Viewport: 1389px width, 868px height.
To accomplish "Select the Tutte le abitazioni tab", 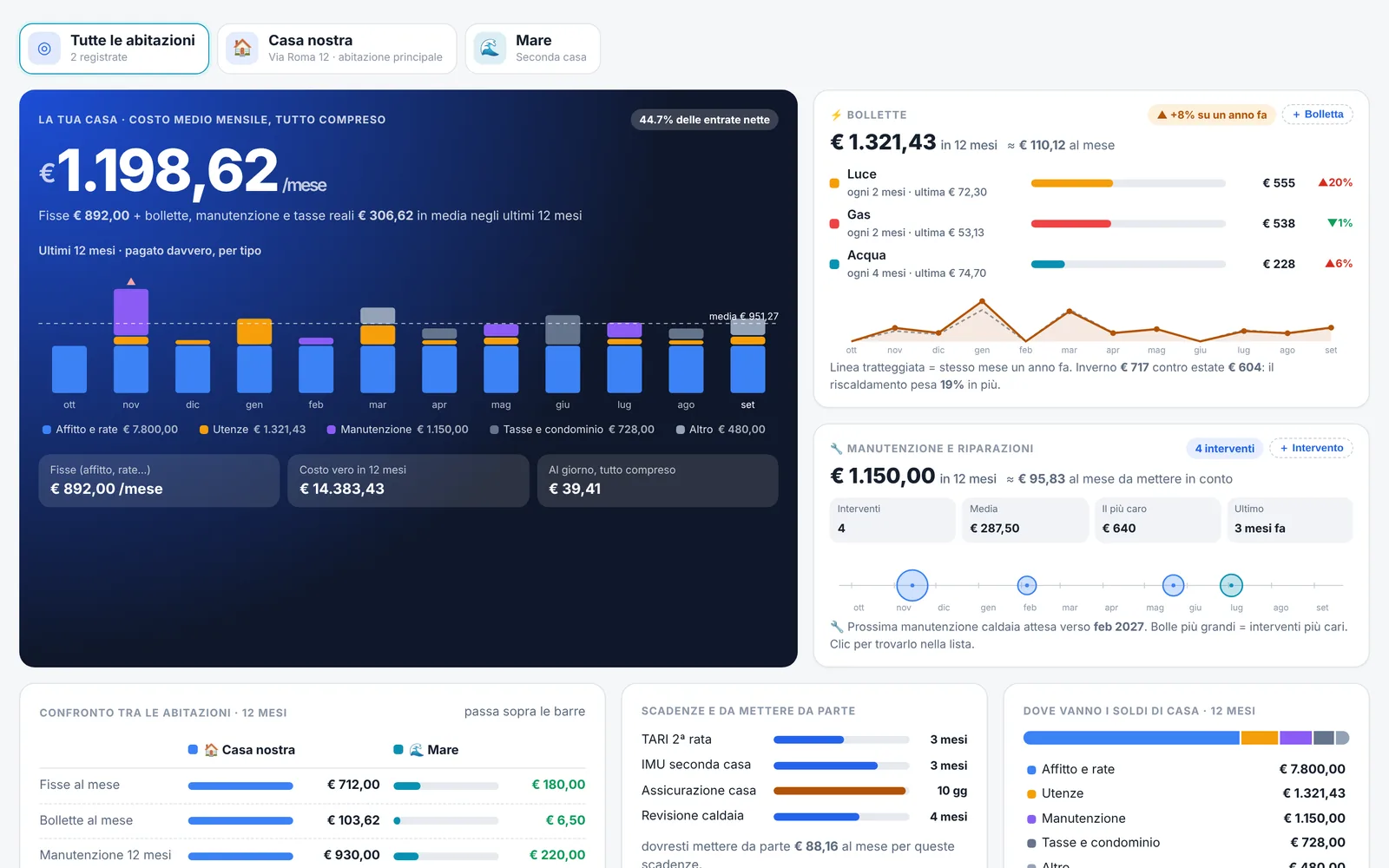I will (x=115, y=49).
